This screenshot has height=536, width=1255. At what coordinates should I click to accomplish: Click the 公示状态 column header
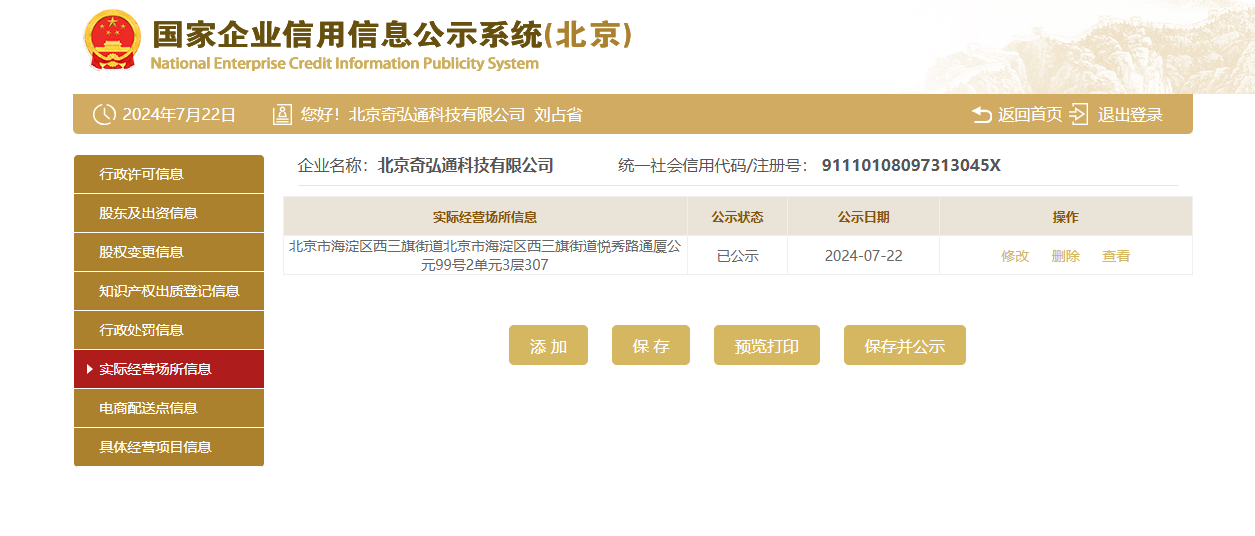[738, 217]
